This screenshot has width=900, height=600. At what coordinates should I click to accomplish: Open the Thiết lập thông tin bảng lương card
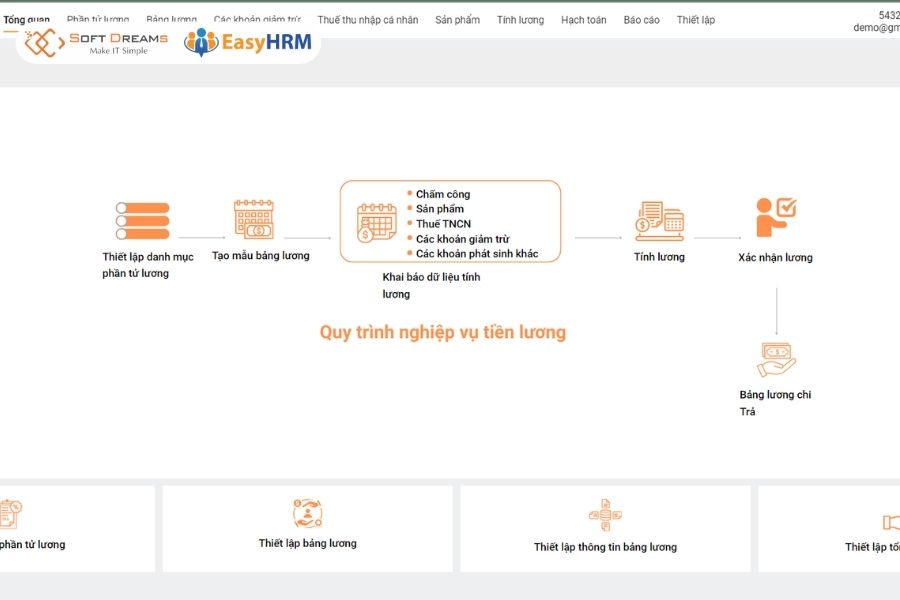point(606,529)
